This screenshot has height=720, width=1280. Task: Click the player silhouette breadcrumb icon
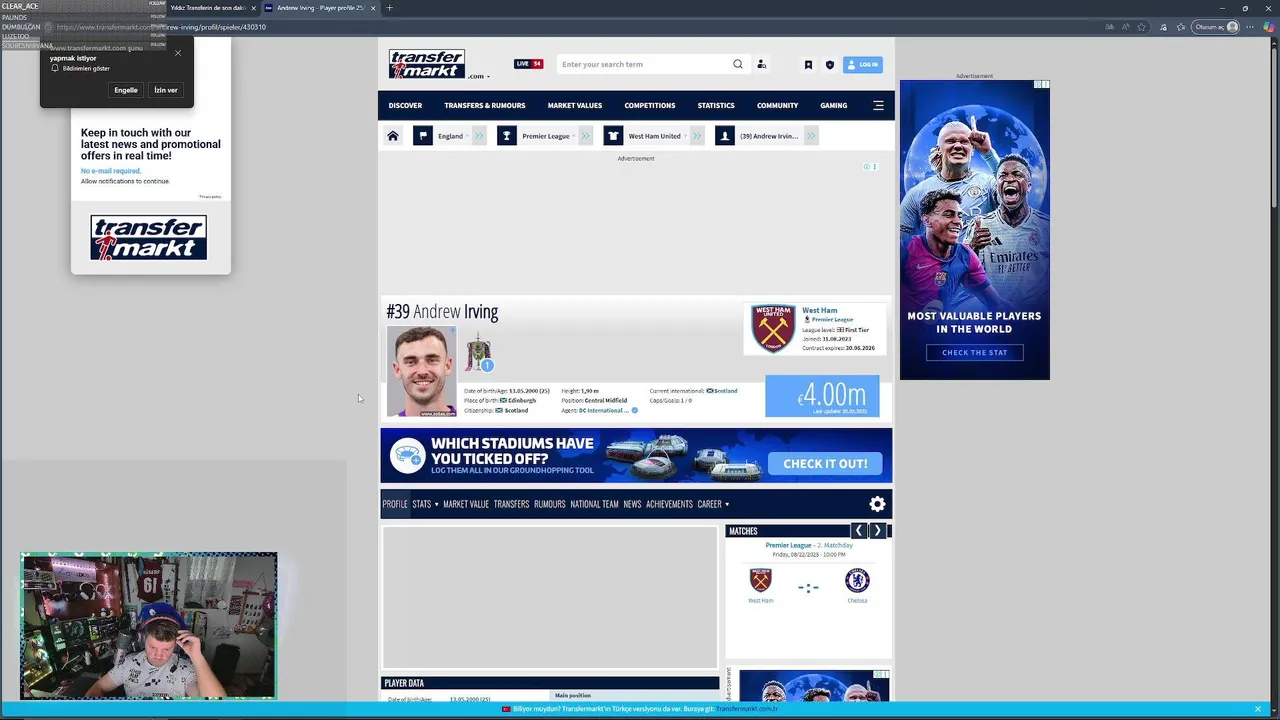click(x=725, y=136)
